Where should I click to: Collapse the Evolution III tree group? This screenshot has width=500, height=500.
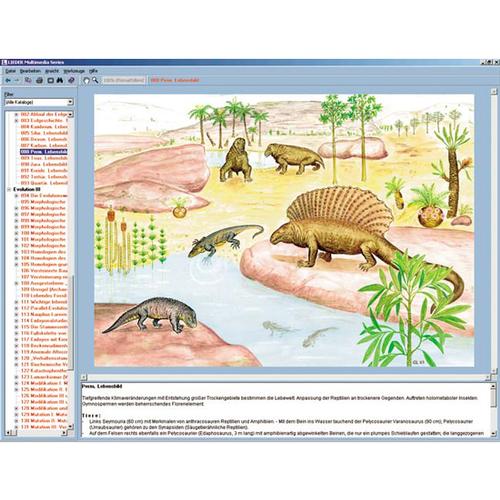pos(9,189)
